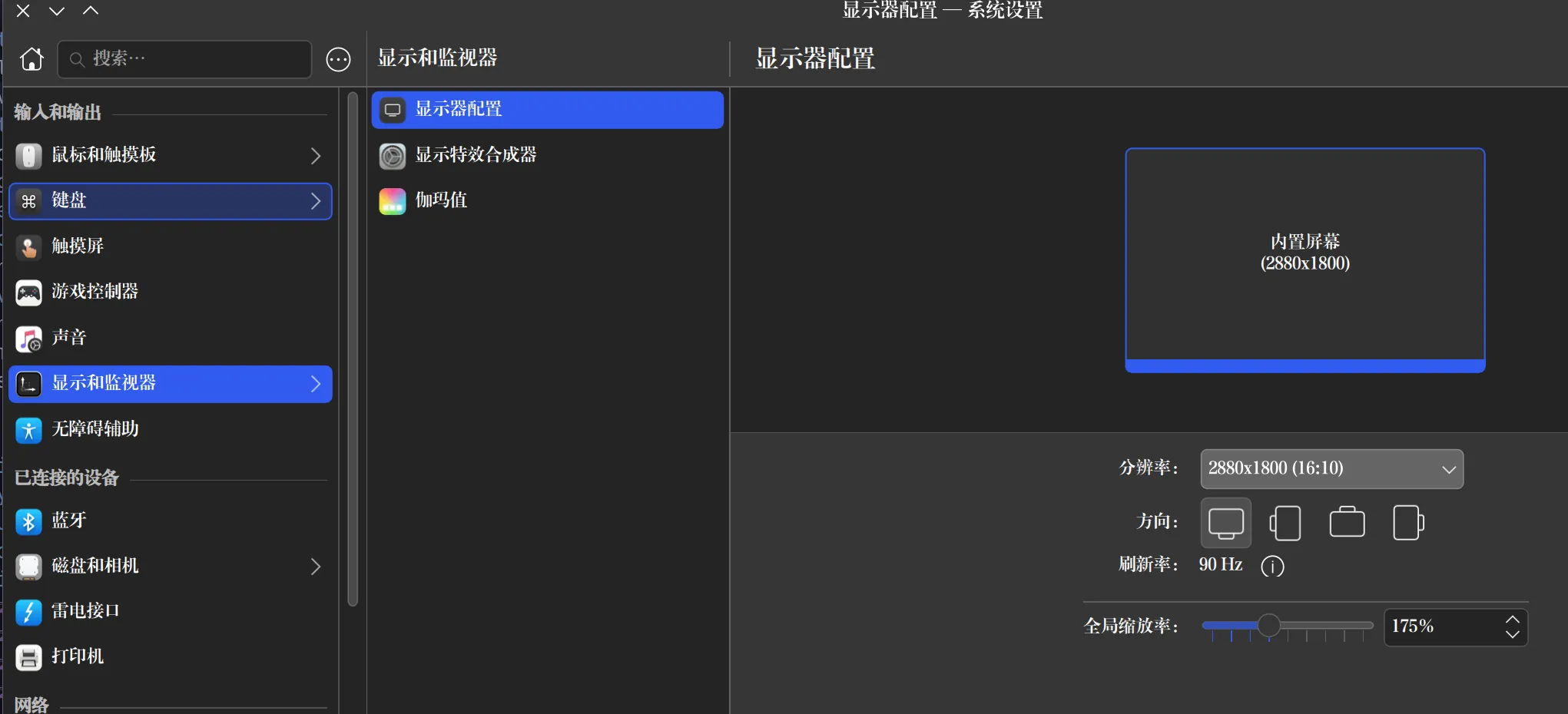
Task: Click the global scale (全局缩放率) slider handle
Action: [x=1268, y=626]
